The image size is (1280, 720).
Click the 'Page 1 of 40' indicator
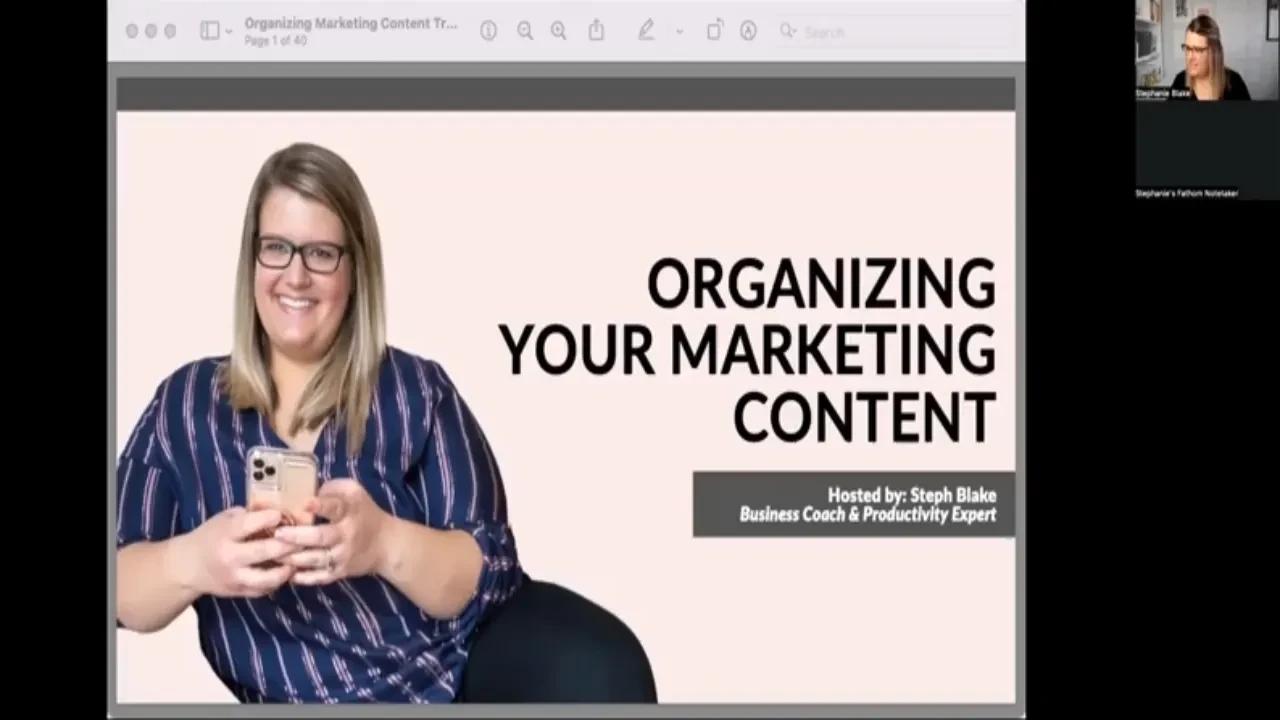pos(275,41)
